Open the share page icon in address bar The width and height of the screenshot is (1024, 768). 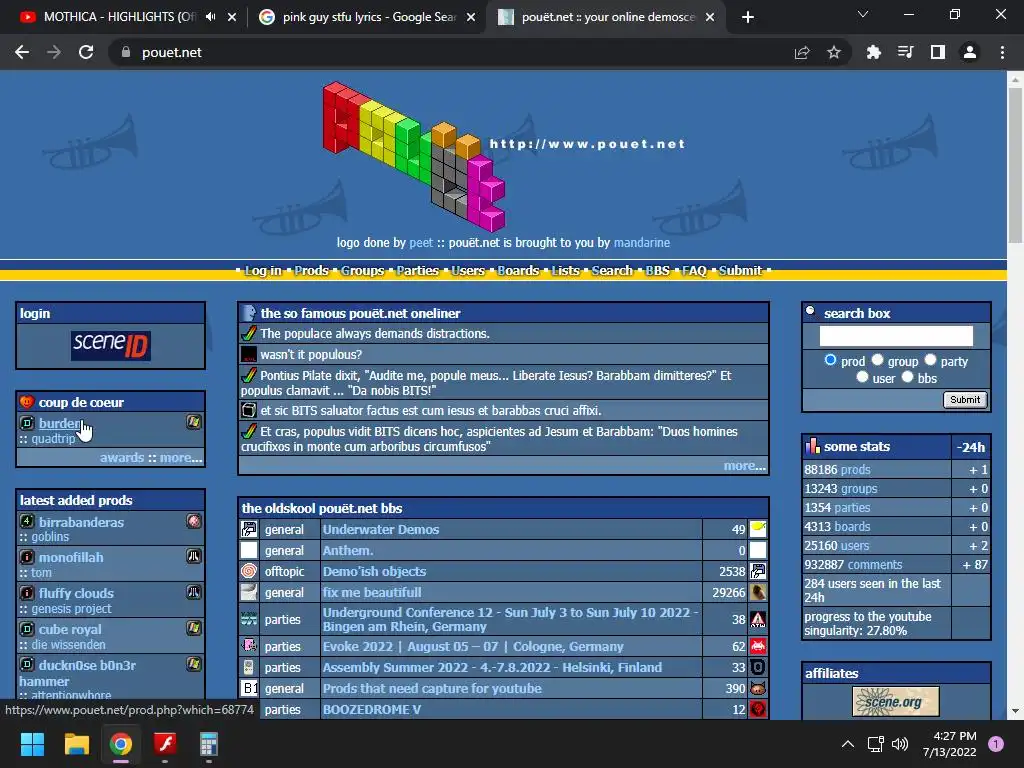pyautogui.click(x=802, y=52)
